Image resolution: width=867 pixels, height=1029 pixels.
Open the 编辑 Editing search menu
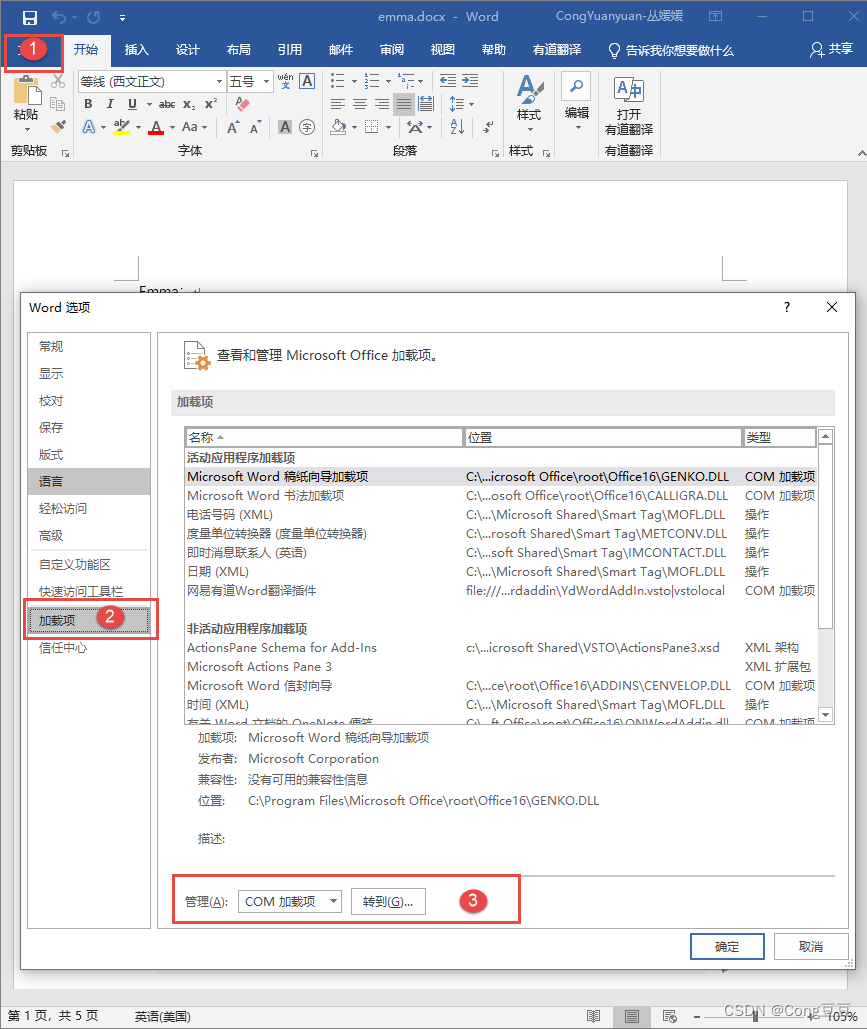click(x=577, y=102)
